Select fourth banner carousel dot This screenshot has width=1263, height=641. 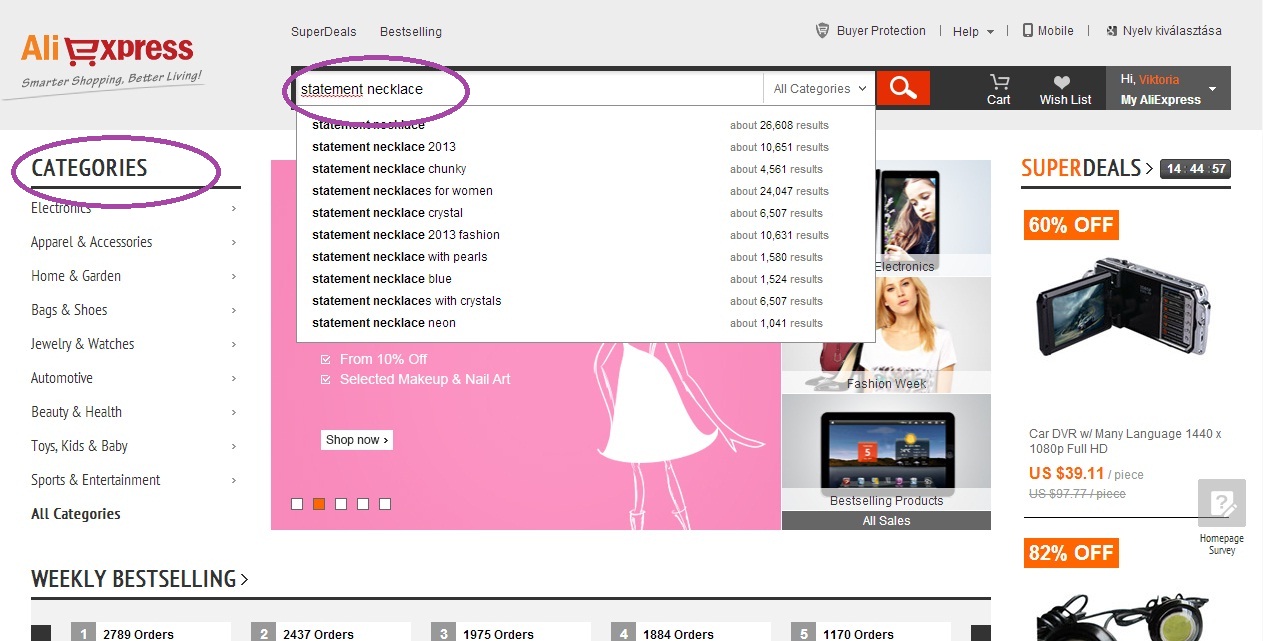(363, 504)
